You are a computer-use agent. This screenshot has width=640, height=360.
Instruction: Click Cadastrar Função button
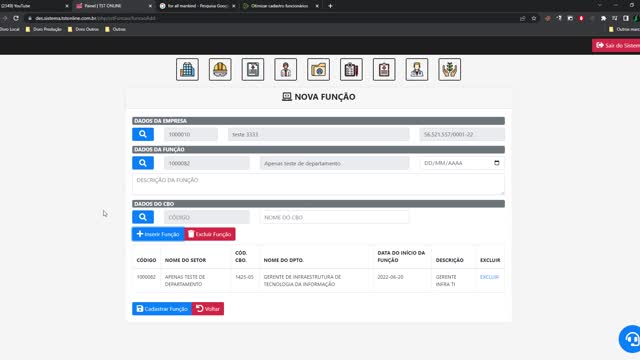pyautogui.click(x=162, y=309)
